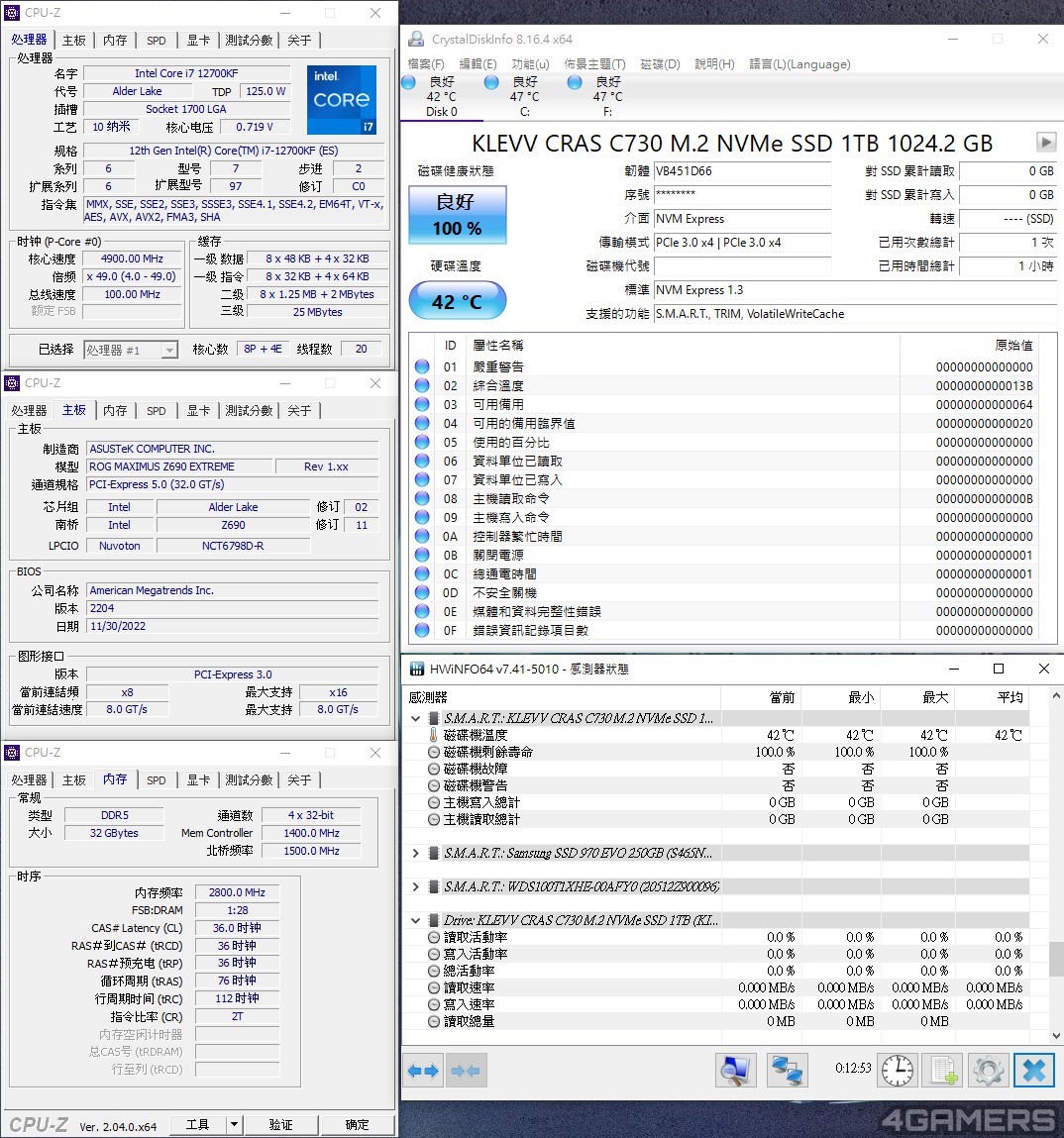Click the 工具 button in CPU-Z
Image resolution: width=1064 pixels, height=1138 pixels.
coord(197,1124)
